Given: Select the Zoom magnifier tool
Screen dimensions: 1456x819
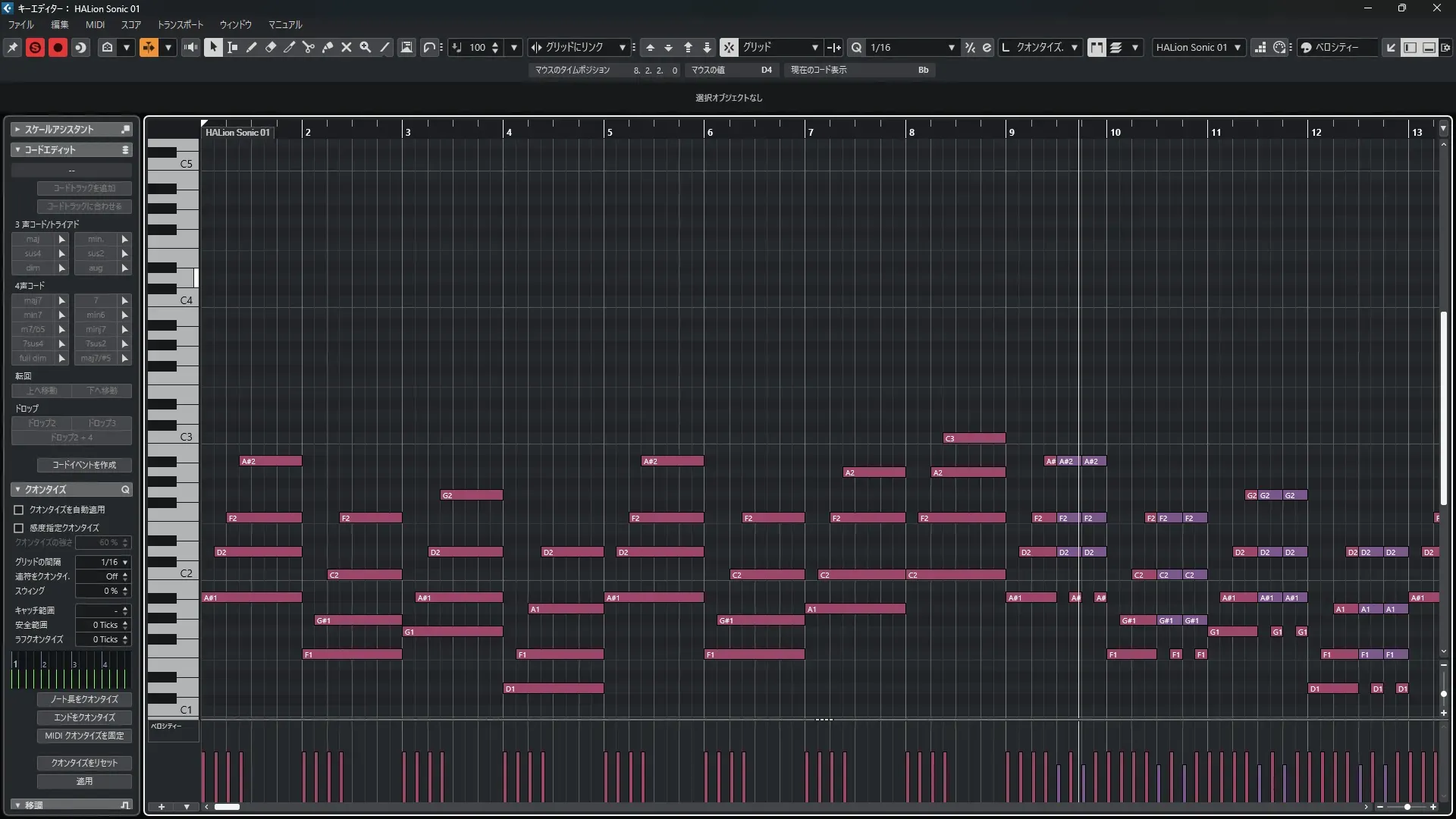Looking at the screenshot, I should tap(366, 47).
